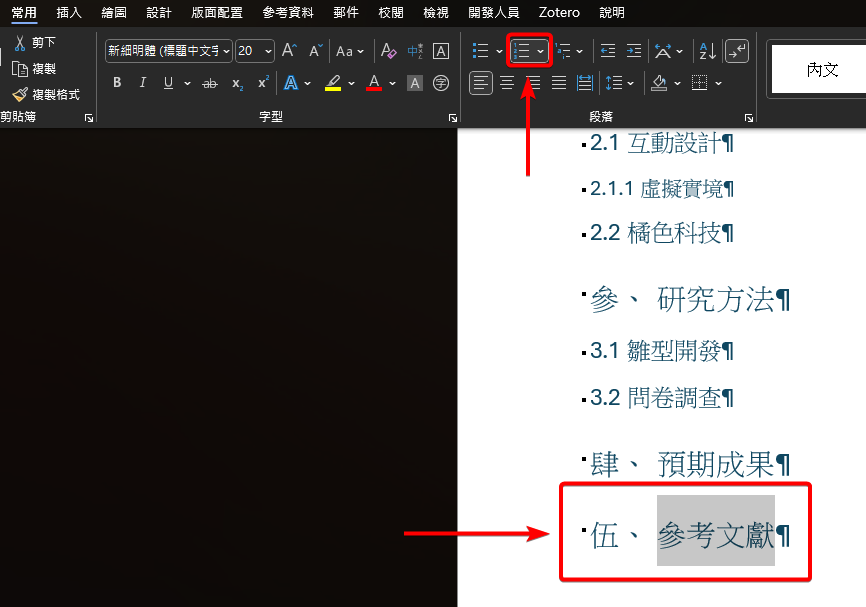The height and width of the screenshot is (607, 866).
Task: Click the 複製 copy button
Action: coord(35,68)
